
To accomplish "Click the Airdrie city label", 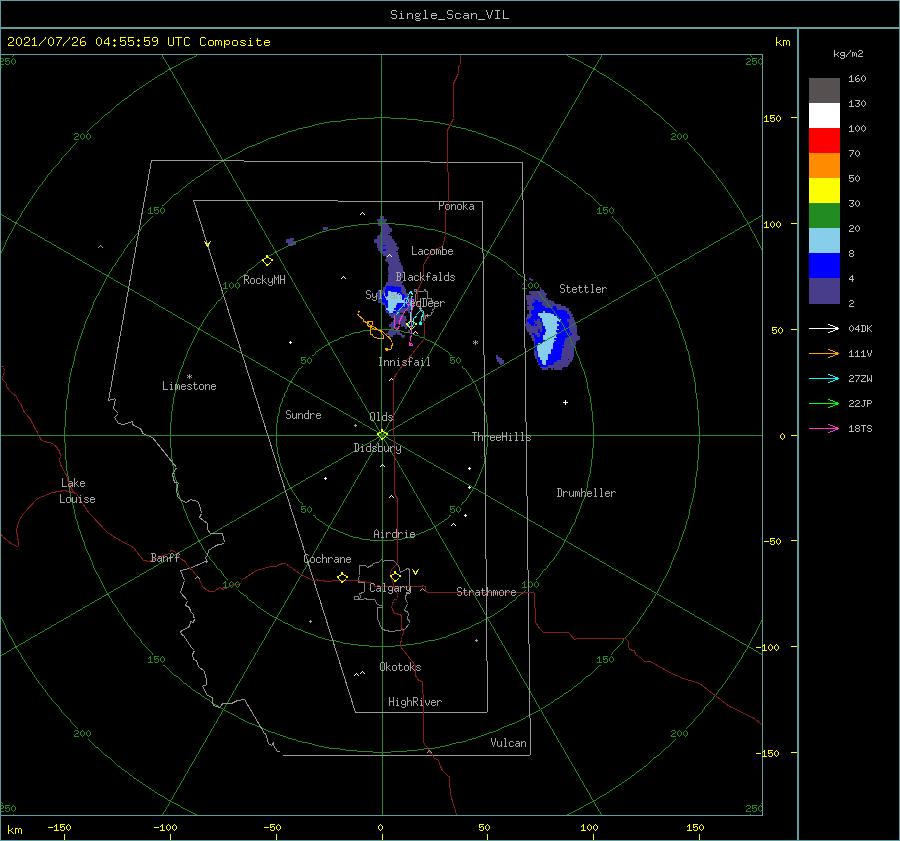I will [x=394, y=534].
